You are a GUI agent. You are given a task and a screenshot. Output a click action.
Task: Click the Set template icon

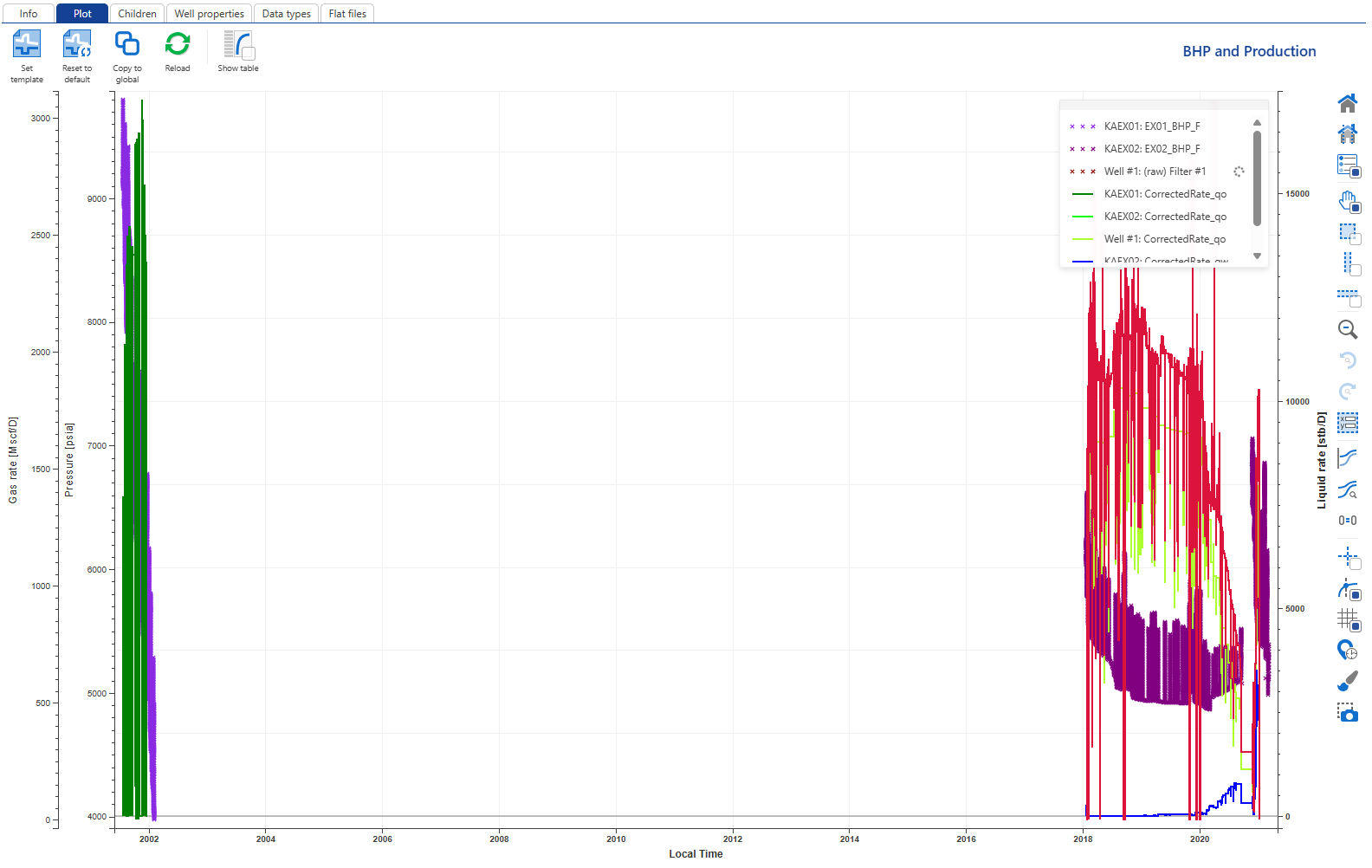pyautogui.click(x=26, y=45)
